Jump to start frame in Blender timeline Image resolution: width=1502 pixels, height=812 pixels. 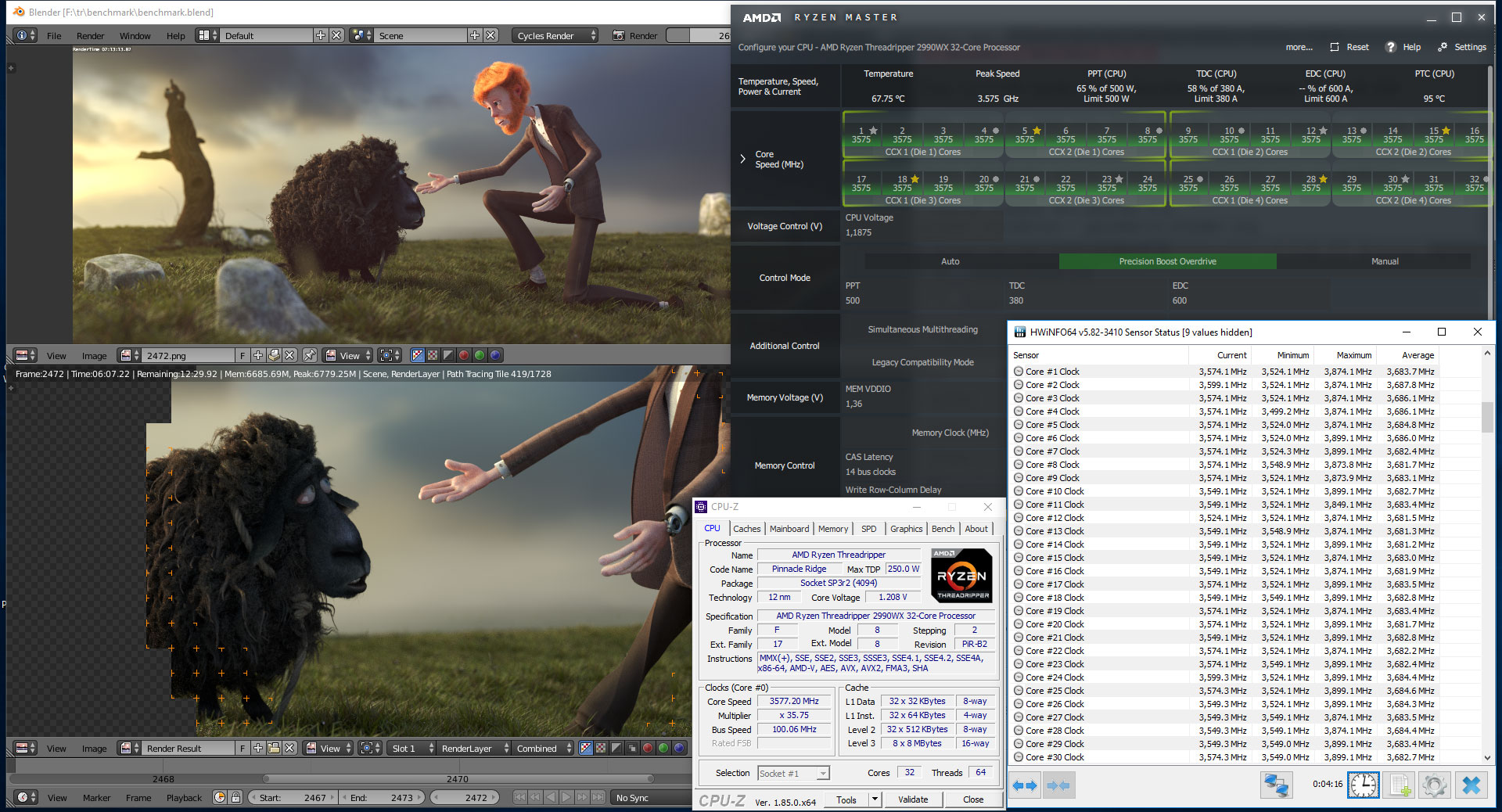click(x=519, y=797)
